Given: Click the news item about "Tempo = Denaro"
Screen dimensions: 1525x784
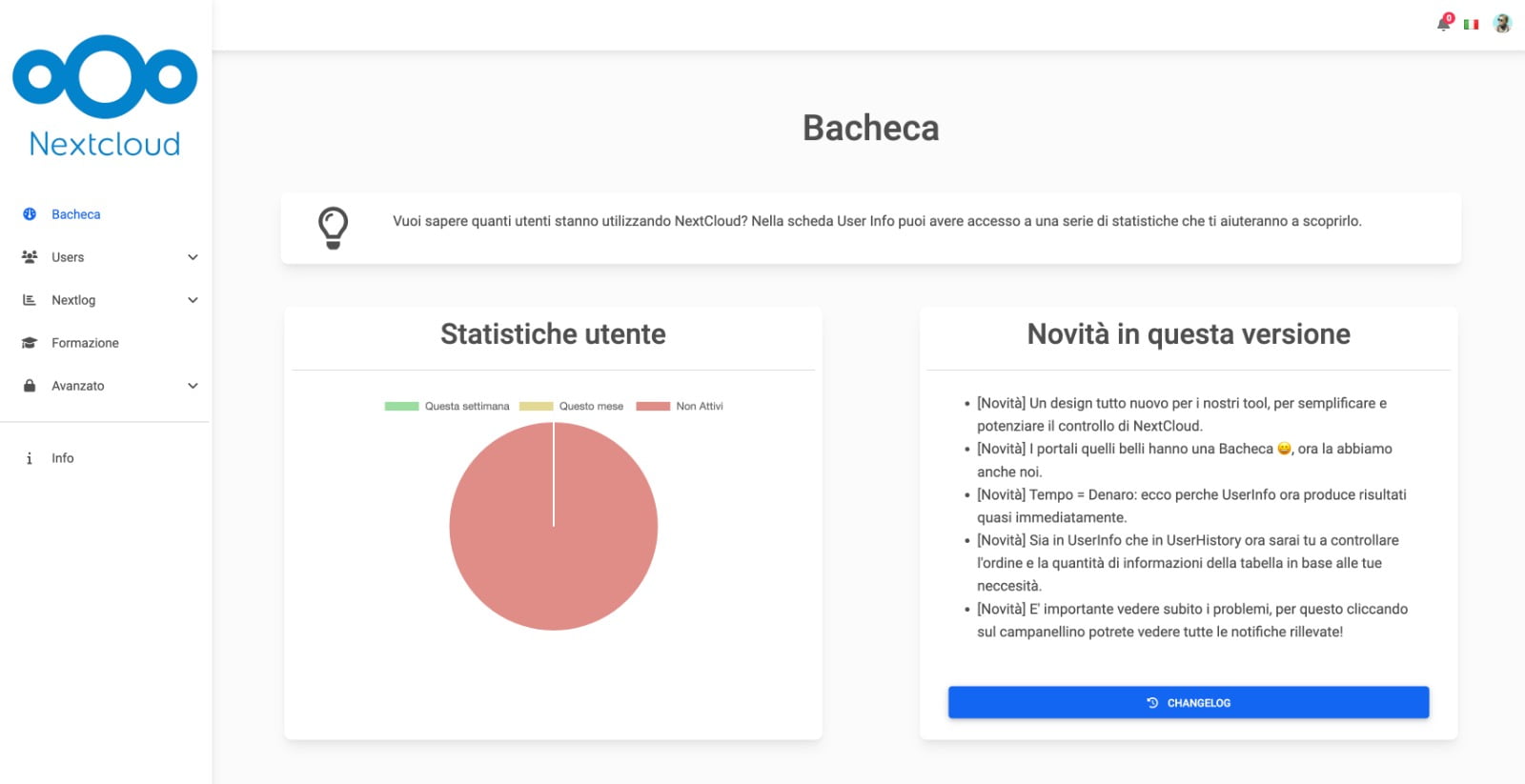Looking at the screenshot, I should pyautogui.click(x=1191, y=506).
